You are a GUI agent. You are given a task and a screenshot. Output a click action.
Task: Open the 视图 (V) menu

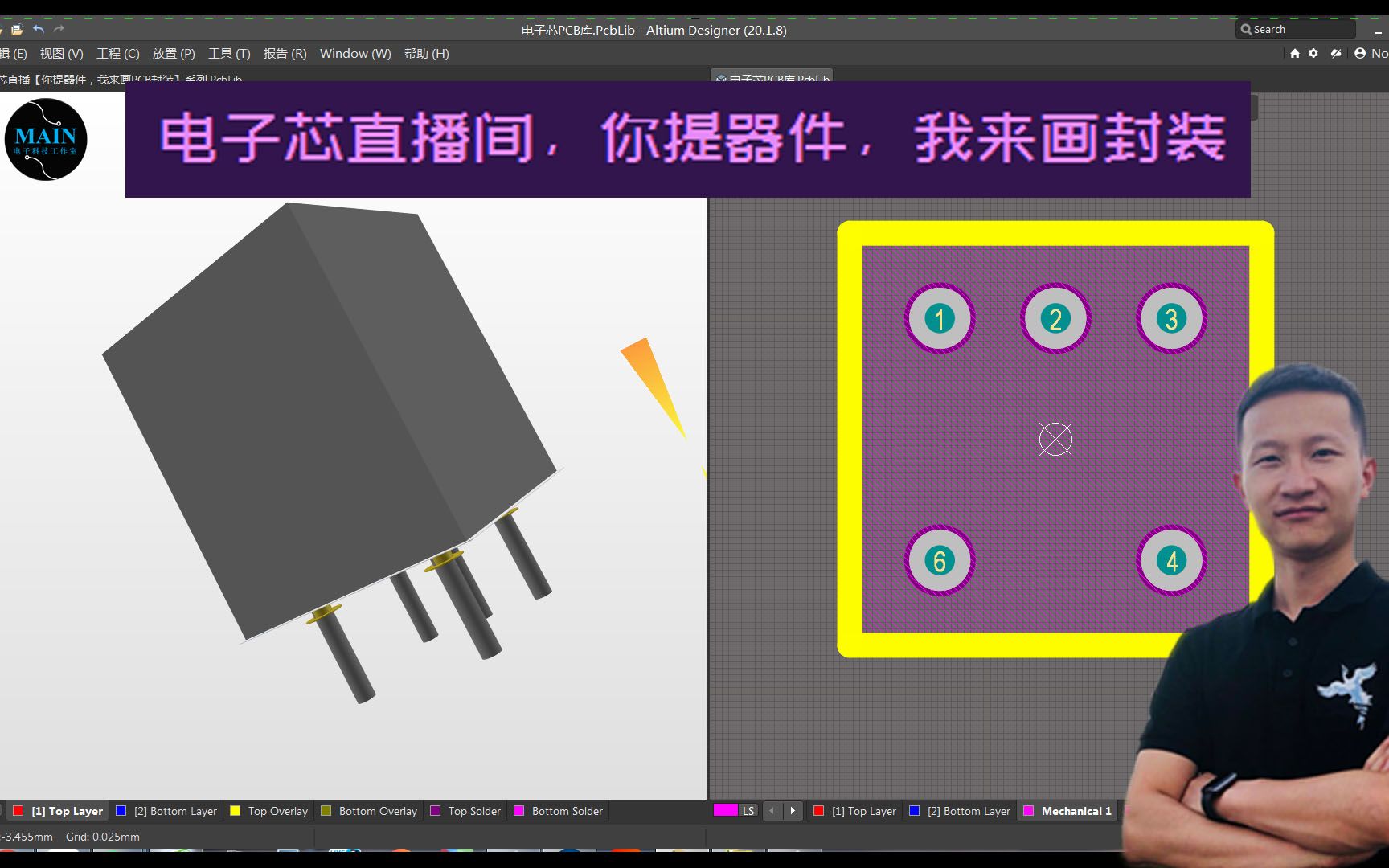(x=61, y=53)
